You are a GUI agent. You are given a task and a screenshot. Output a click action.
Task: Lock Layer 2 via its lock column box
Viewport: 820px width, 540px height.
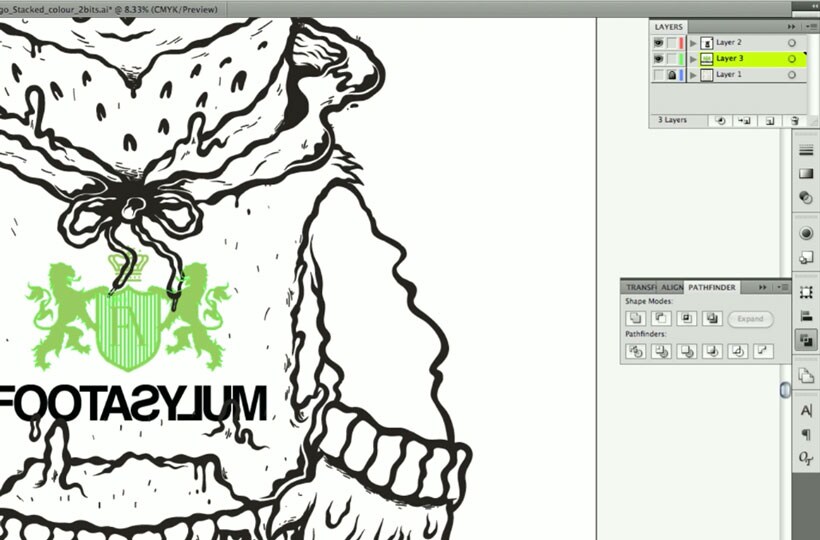pyautogui.click(x=671, y=42)
